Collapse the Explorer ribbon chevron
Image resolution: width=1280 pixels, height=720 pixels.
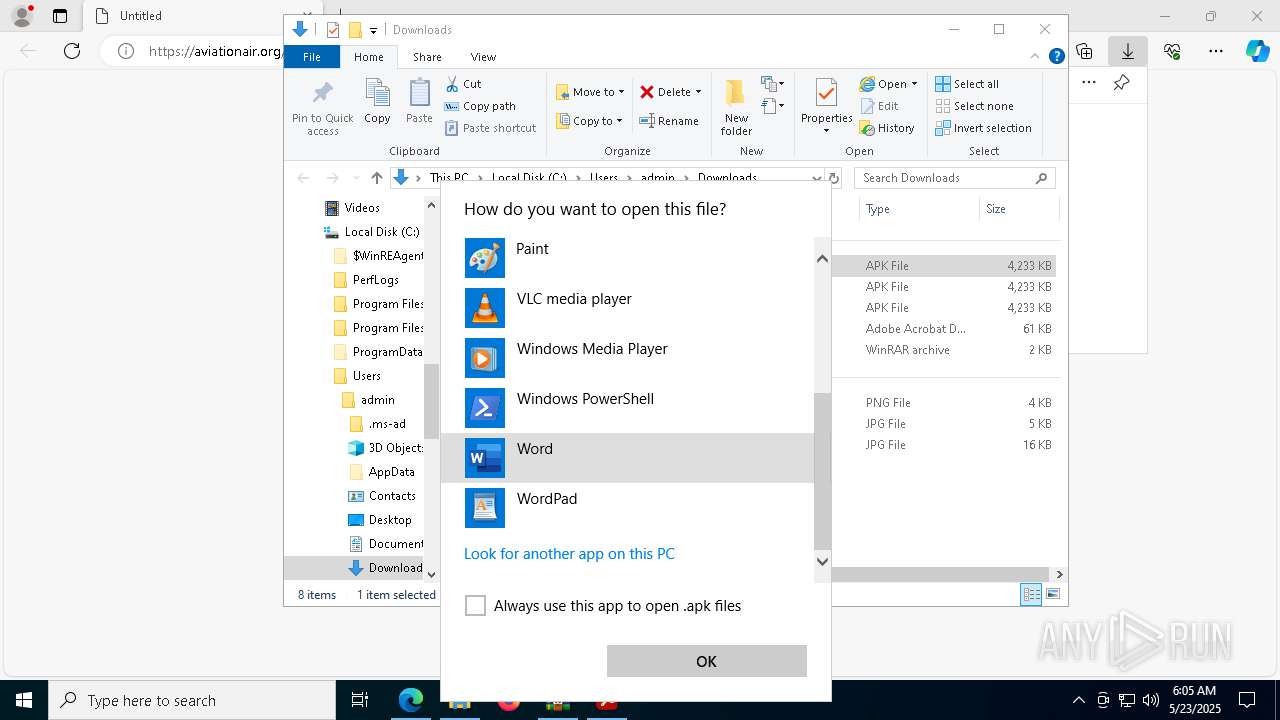(x=1036, y=57)
